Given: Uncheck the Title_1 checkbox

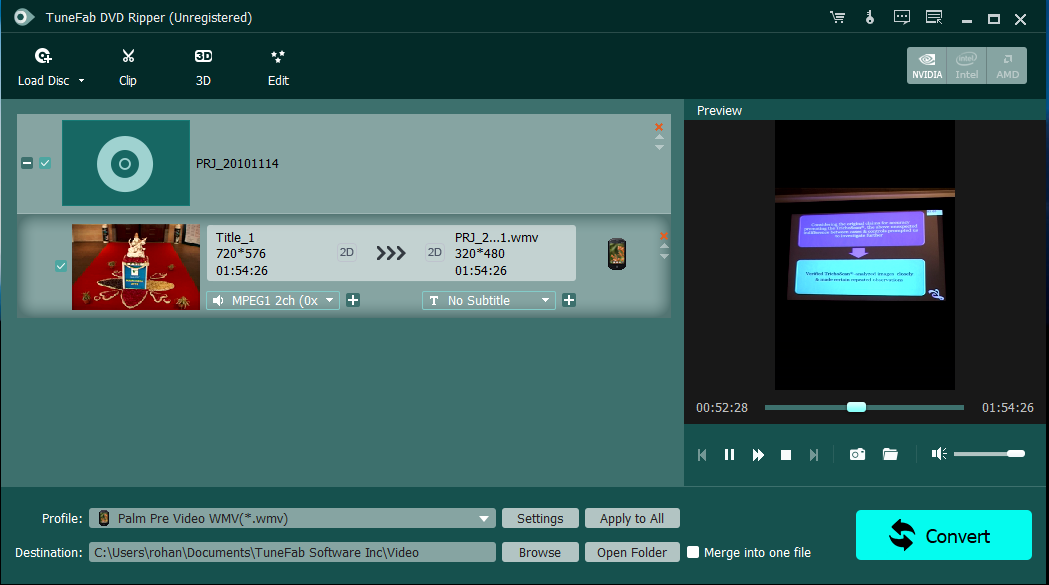Looking at the screenshot, I should point(61,266).
